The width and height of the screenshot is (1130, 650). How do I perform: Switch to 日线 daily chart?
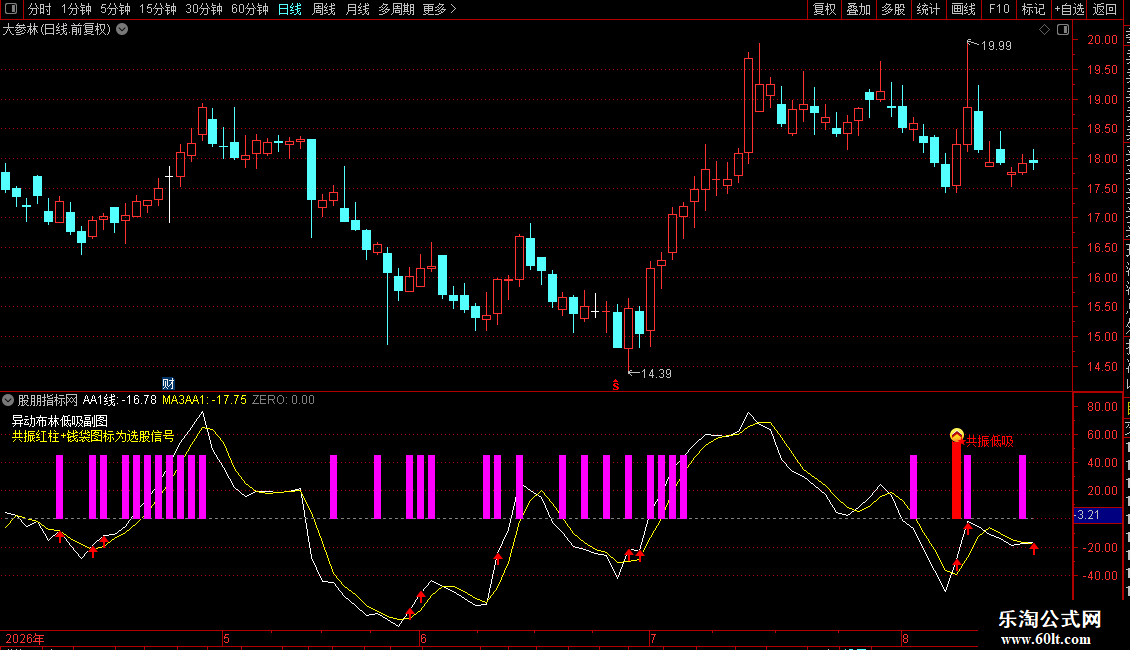point(290,9)
